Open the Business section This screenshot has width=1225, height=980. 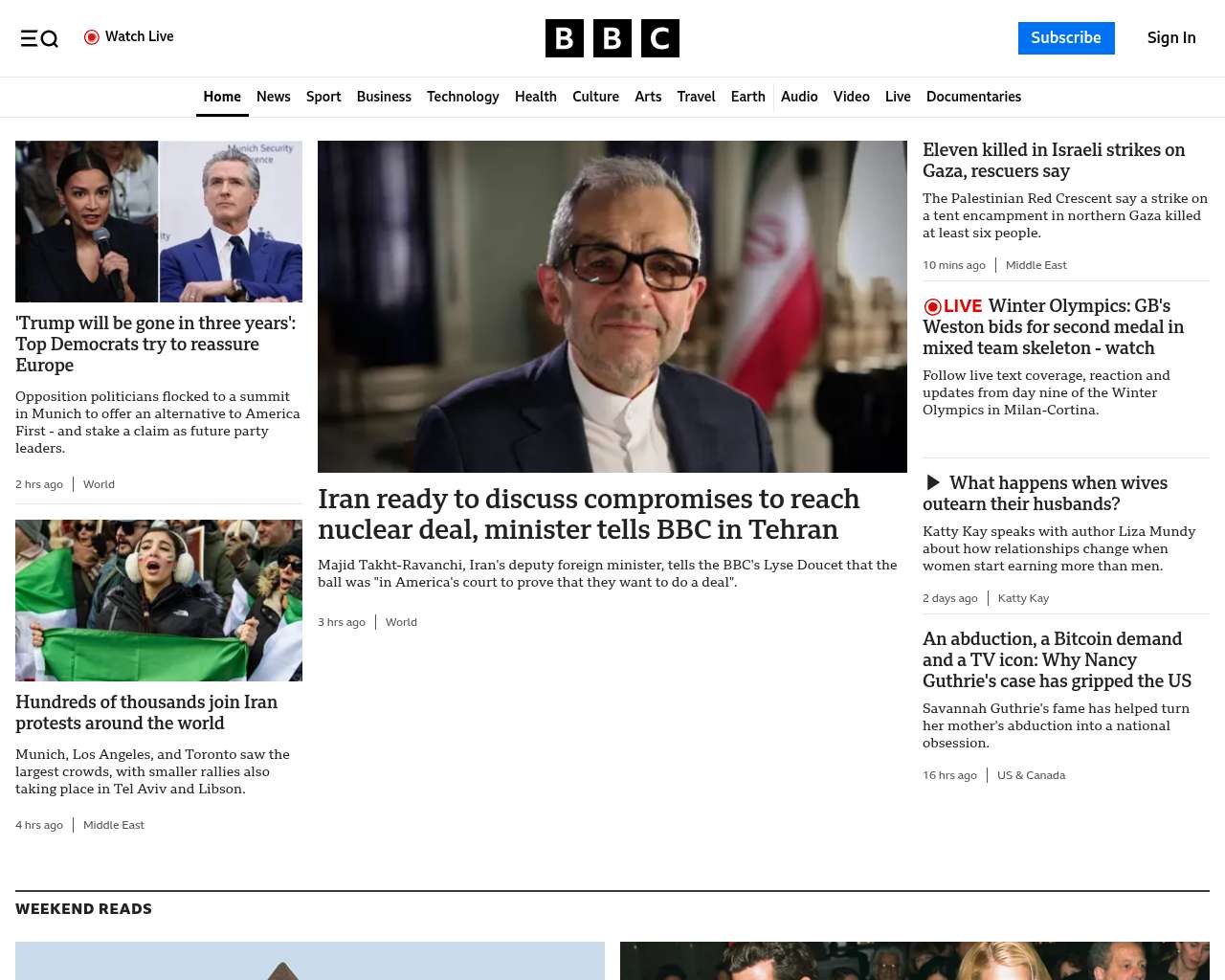point(384,97)
